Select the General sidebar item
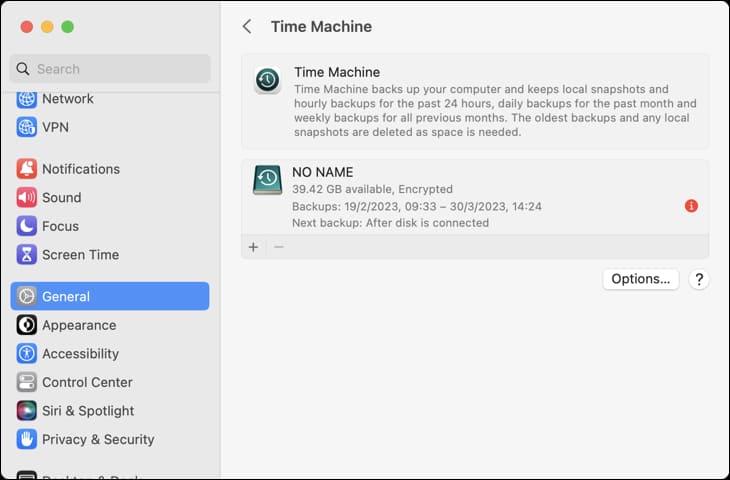730x480 pixels. [110, 296]
